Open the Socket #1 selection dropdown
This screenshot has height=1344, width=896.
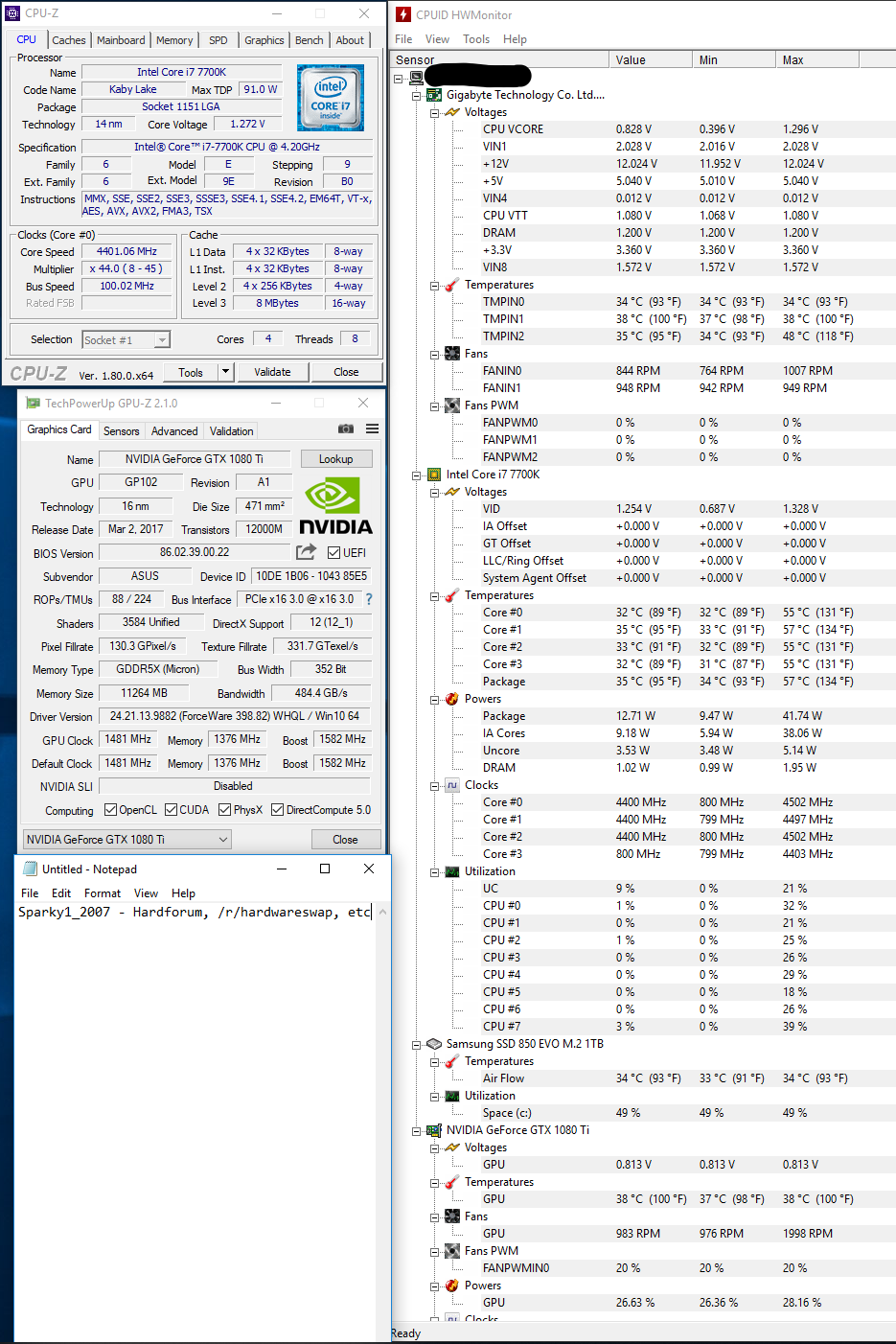point(162,340)
